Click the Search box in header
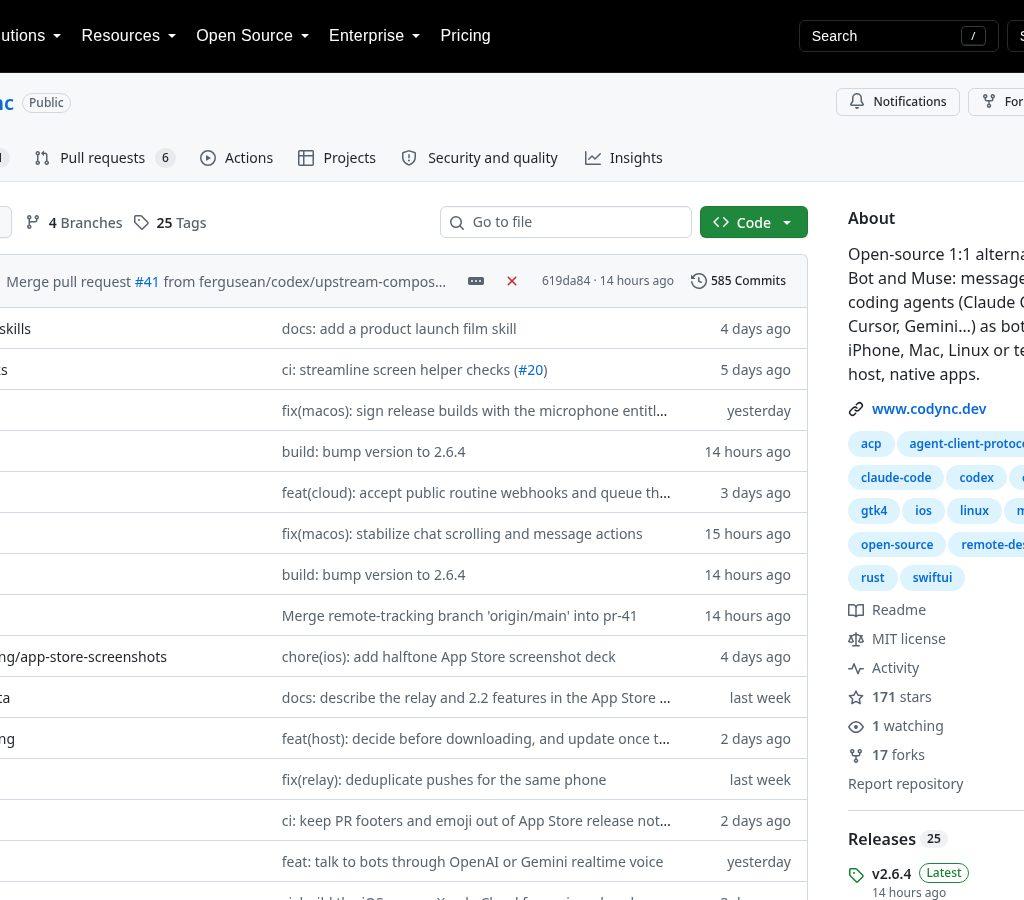The image size is (1024, 900). pos(899,36)
